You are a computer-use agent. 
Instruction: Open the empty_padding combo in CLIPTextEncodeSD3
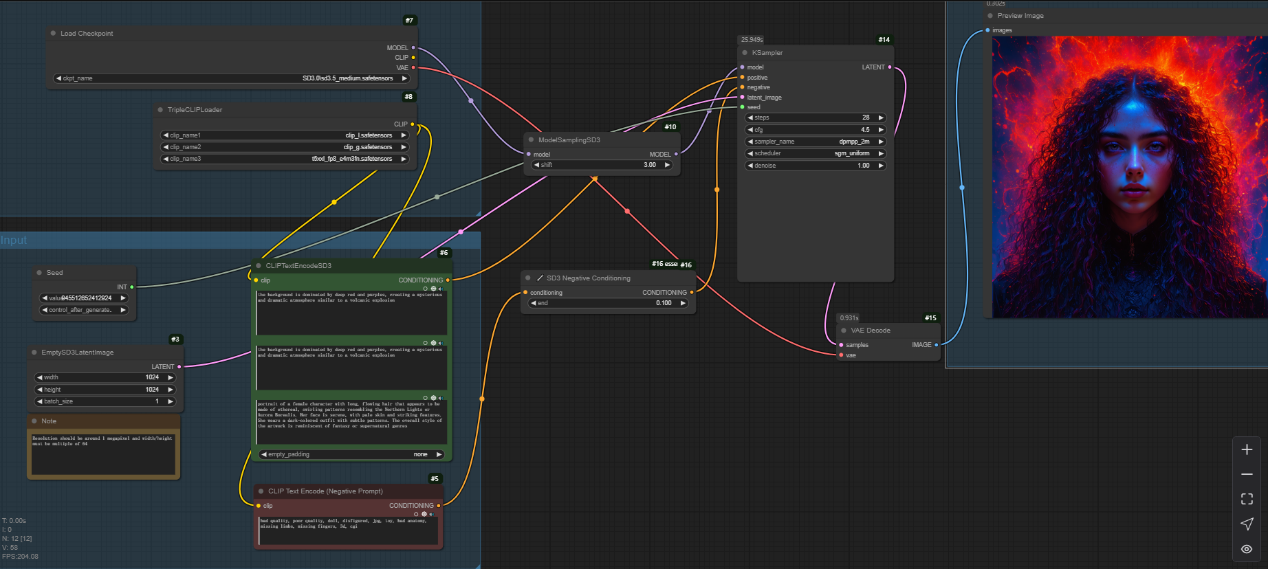click(x=350, y=454)
